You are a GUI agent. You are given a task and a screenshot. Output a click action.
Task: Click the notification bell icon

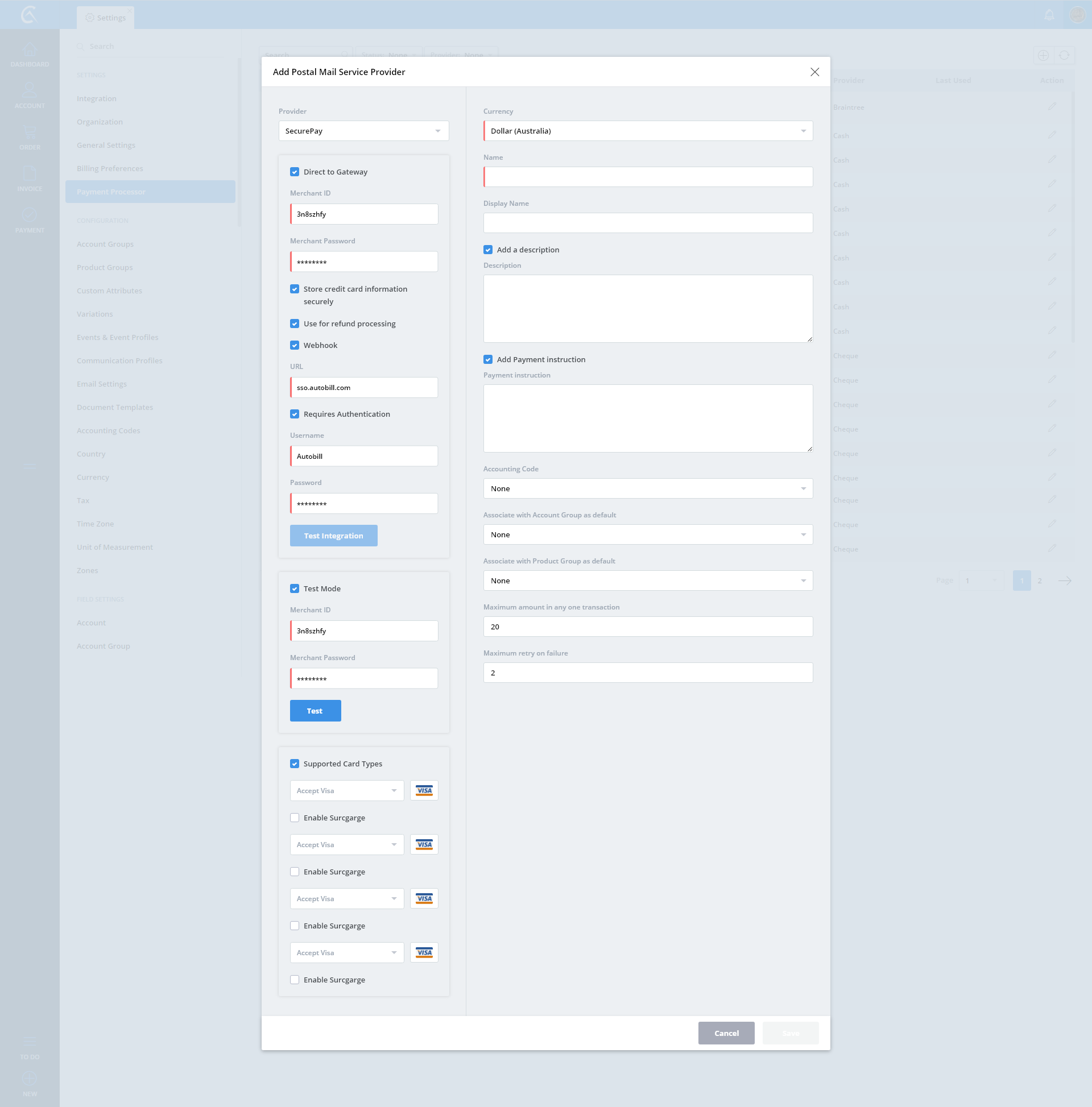[x=1048, y=15]
